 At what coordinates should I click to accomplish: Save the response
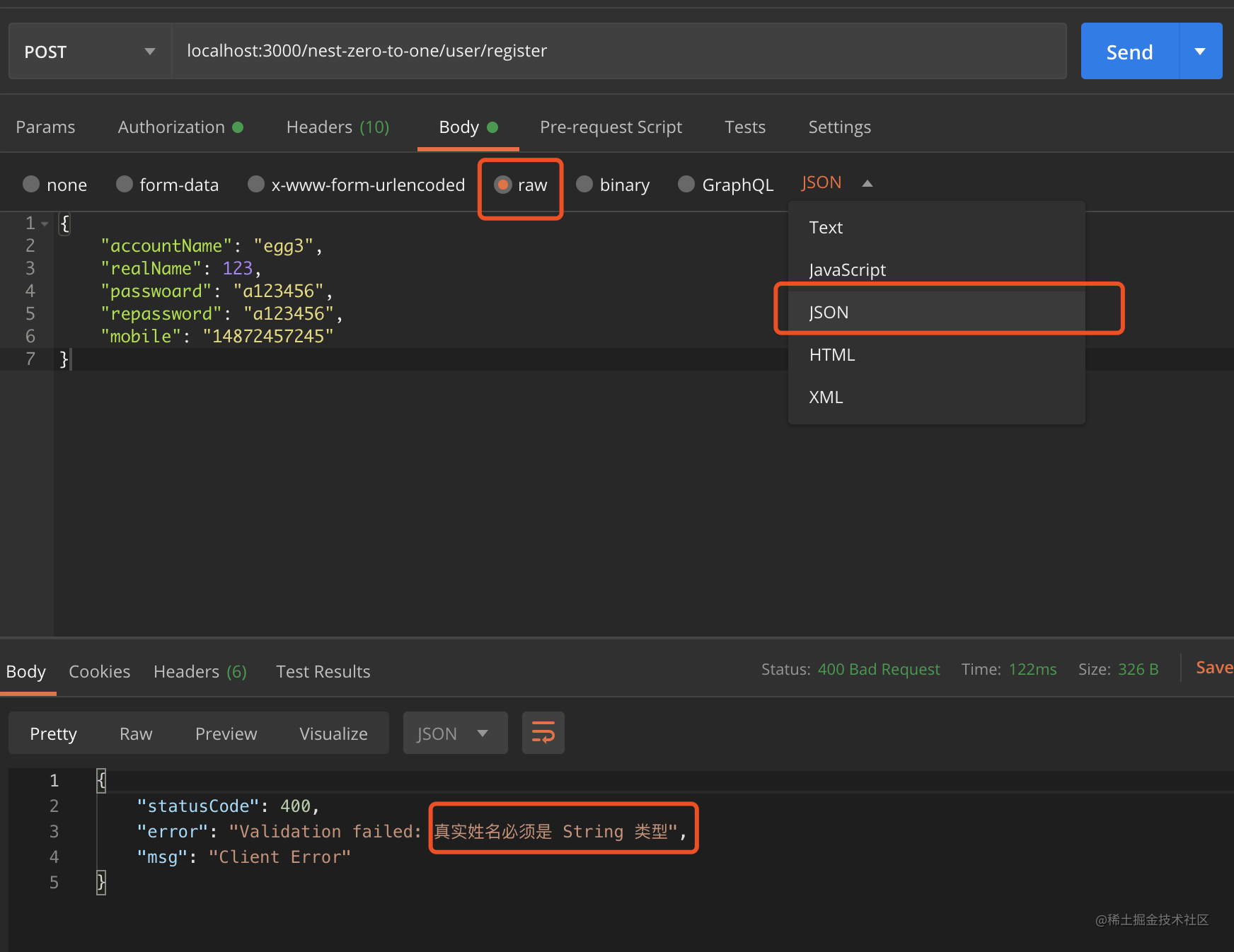pos(1214,668)
